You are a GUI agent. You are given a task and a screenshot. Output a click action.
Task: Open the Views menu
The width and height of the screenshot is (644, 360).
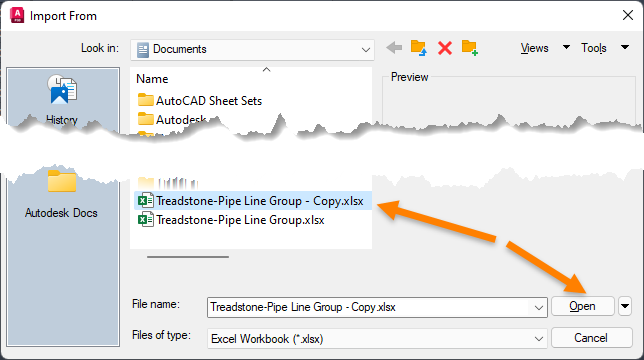[x=534, y=48]
